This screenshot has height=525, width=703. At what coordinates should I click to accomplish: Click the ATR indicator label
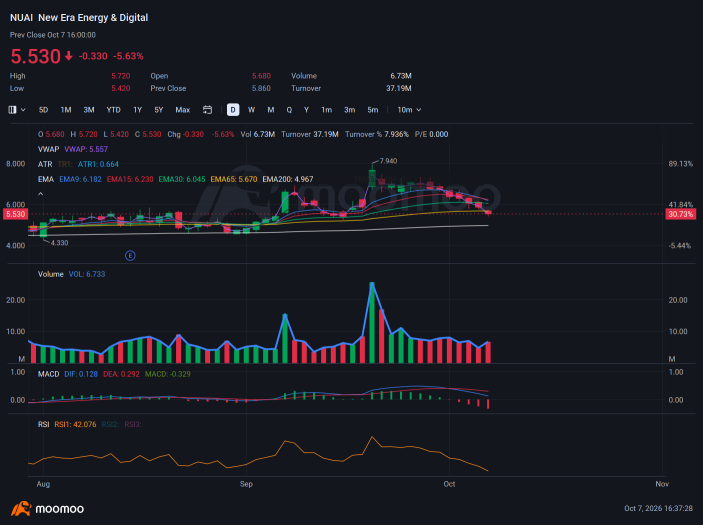click(45, 164)
